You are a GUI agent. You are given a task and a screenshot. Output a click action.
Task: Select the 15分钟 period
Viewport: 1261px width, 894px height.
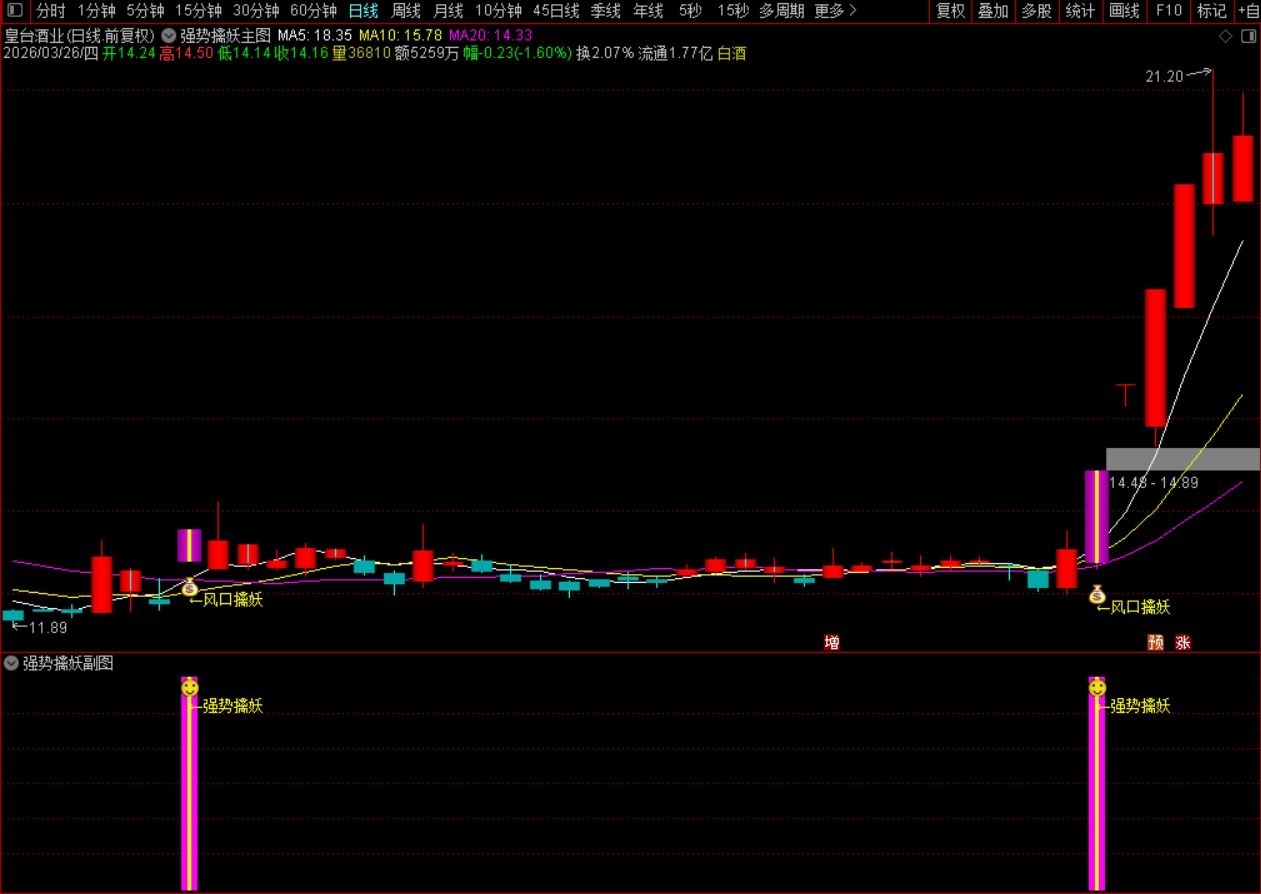(199, 11)
